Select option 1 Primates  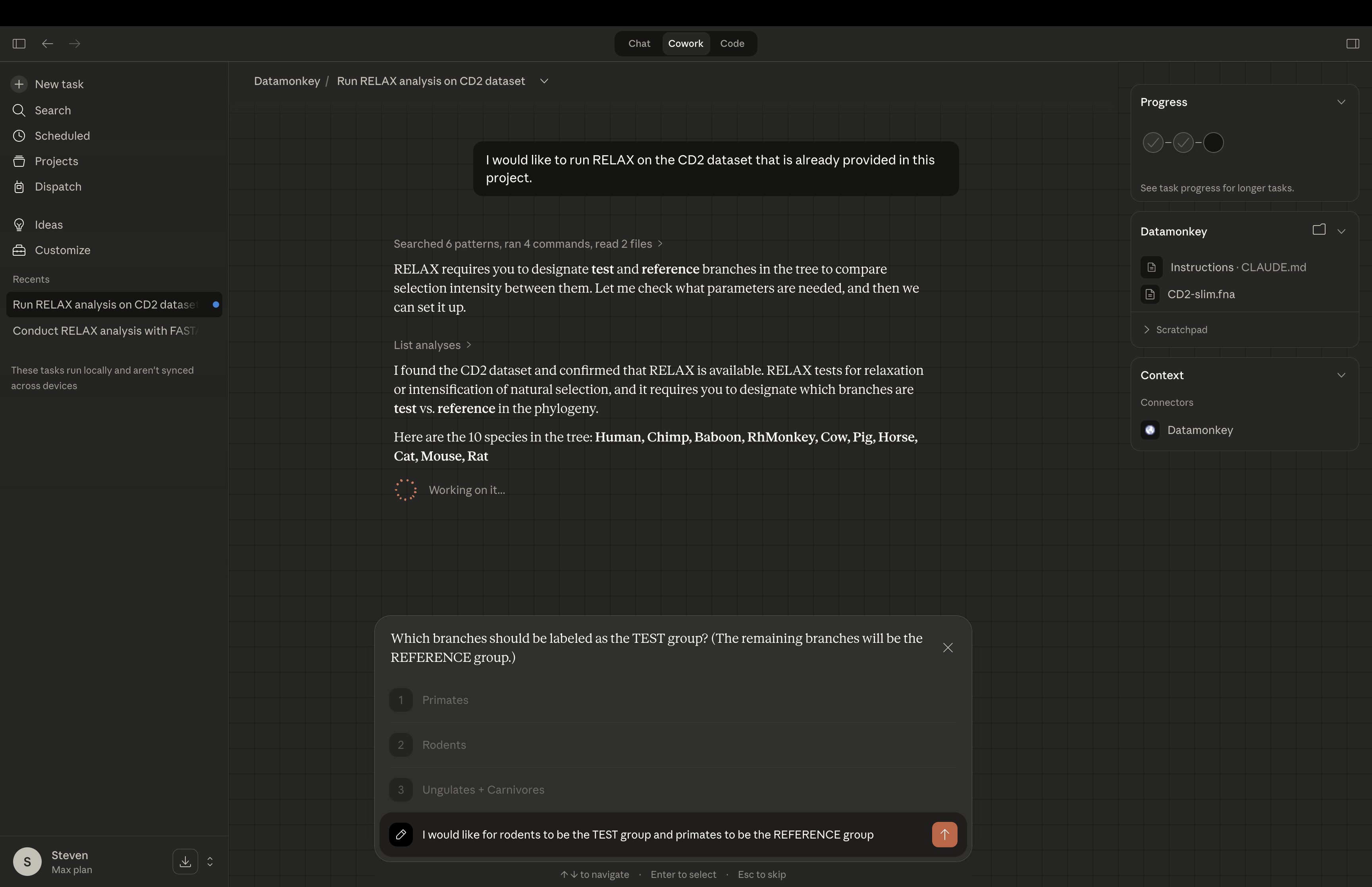pos(445,700)
